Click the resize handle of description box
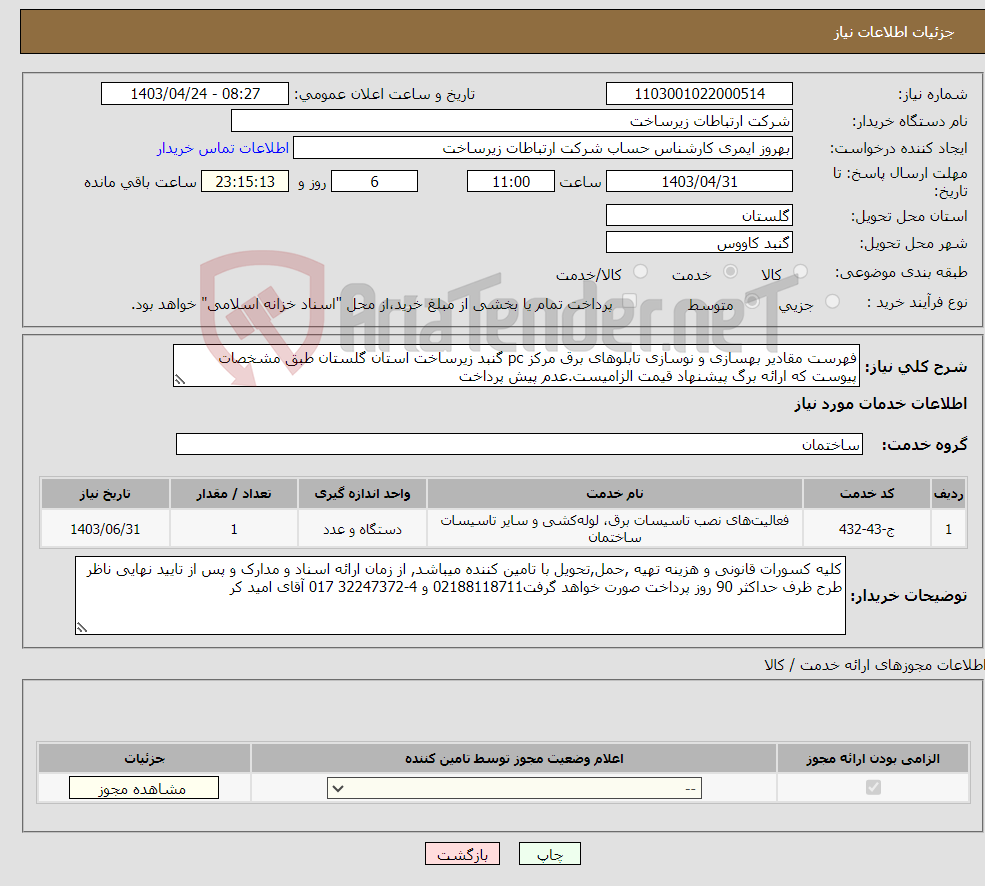 point(180,380)
